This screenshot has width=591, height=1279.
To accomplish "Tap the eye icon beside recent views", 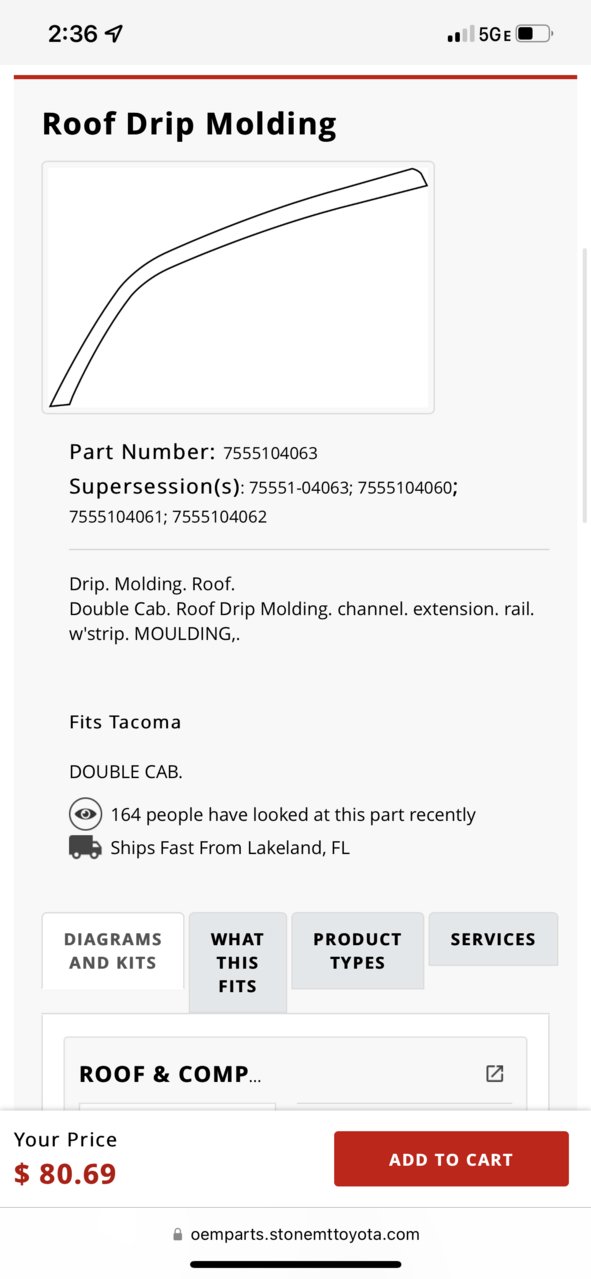I will pyautogui.click(x=86, y=814).
